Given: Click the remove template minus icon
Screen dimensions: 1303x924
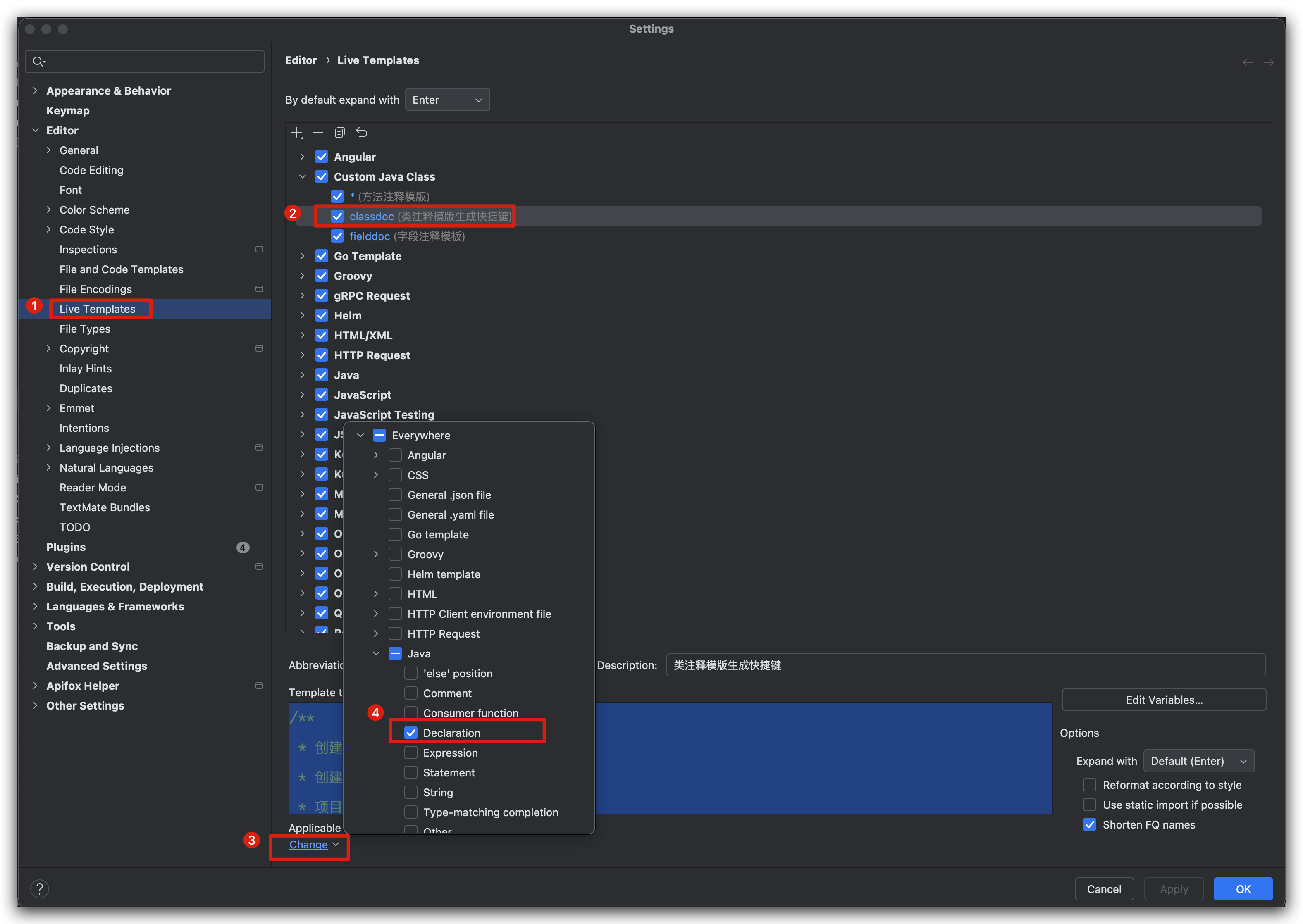Looking at the screenshot, I should 317,133.
